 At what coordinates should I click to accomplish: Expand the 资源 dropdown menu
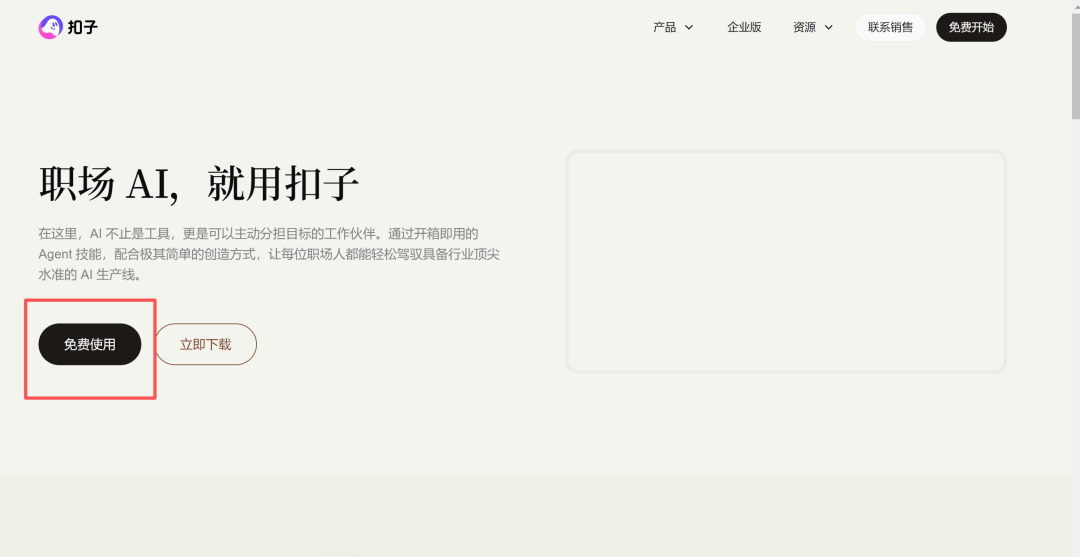pos(813,28)
